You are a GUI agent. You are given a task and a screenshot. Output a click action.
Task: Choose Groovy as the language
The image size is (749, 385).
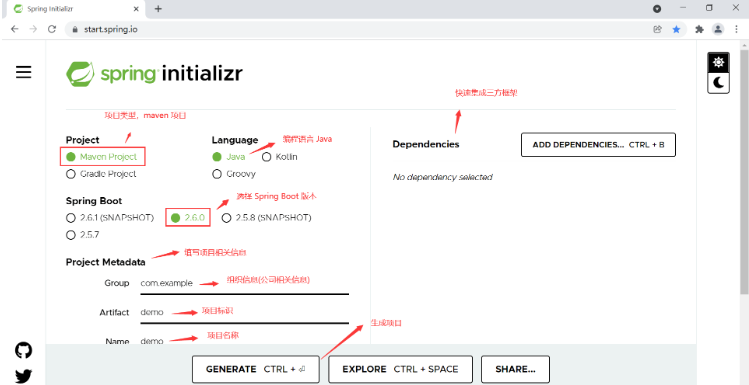217,174
